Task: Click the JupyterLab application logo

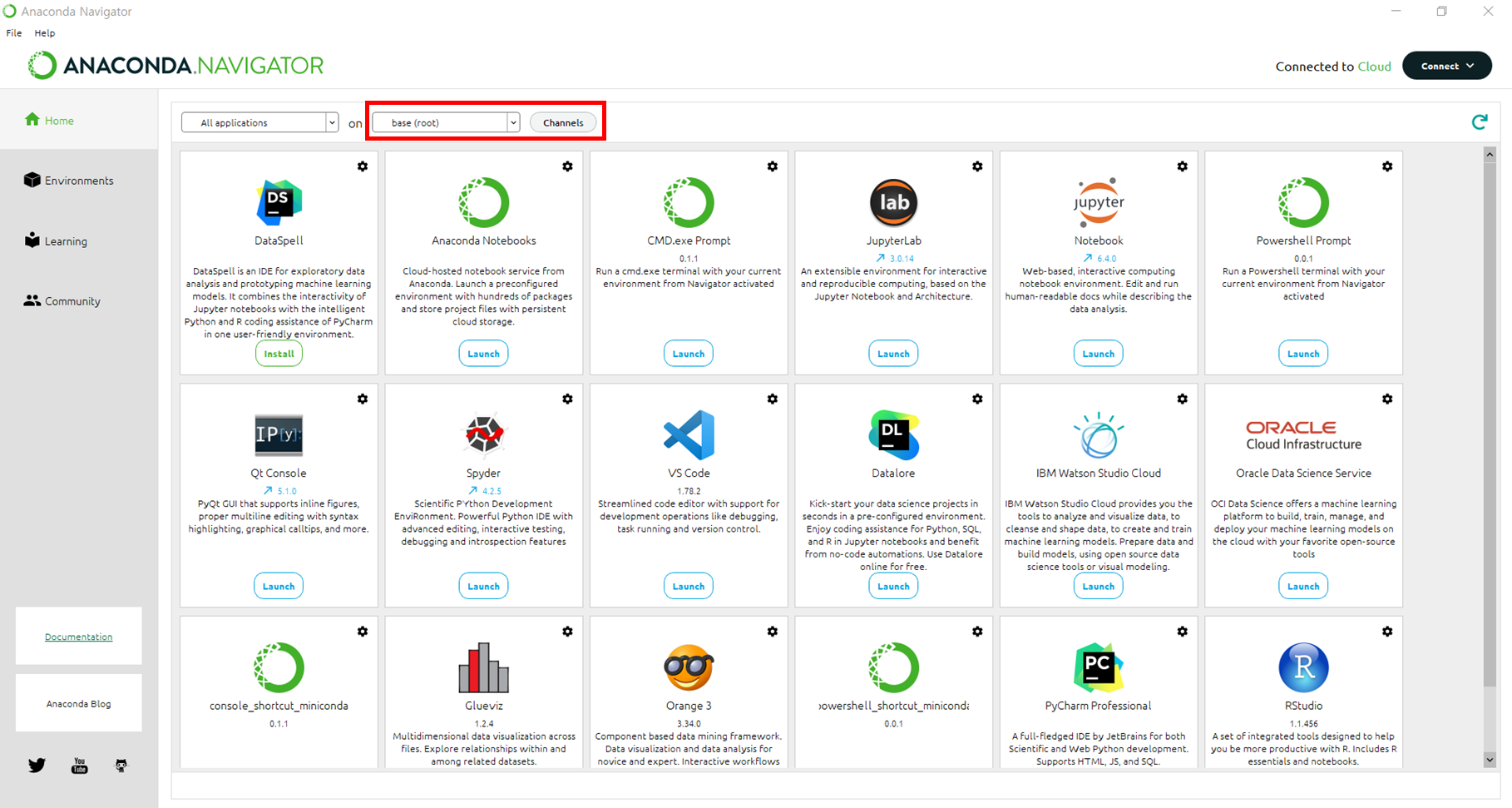Action: coord(894,202)
